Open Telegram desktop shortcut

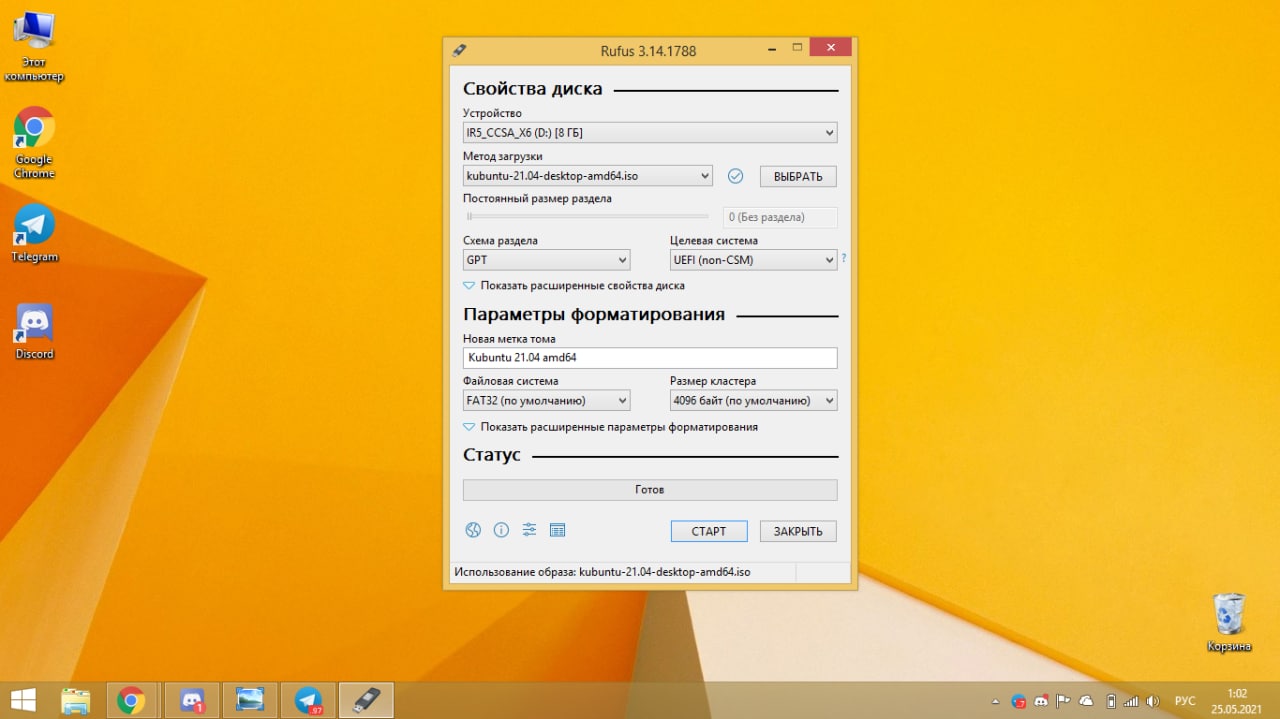pos(34,233)
